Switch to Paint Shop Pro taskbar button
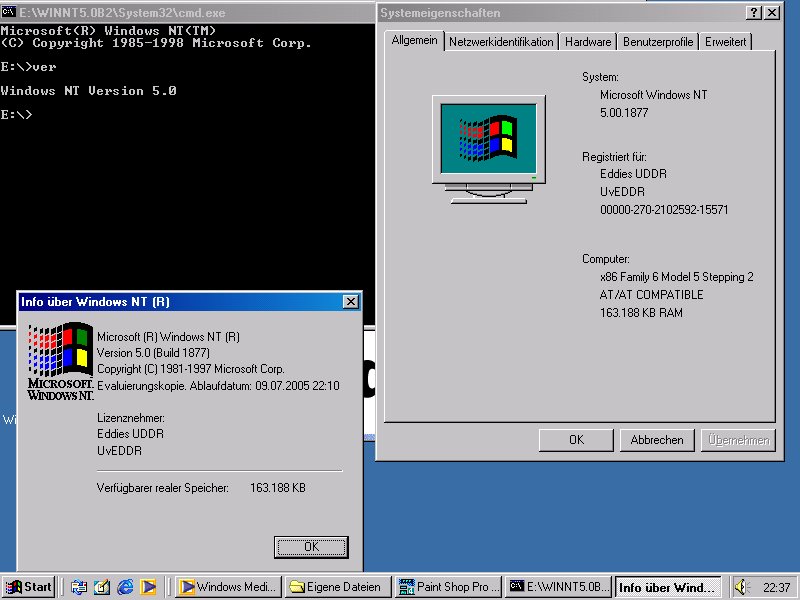This screenshot has width=800, height=600. [447, 587]
